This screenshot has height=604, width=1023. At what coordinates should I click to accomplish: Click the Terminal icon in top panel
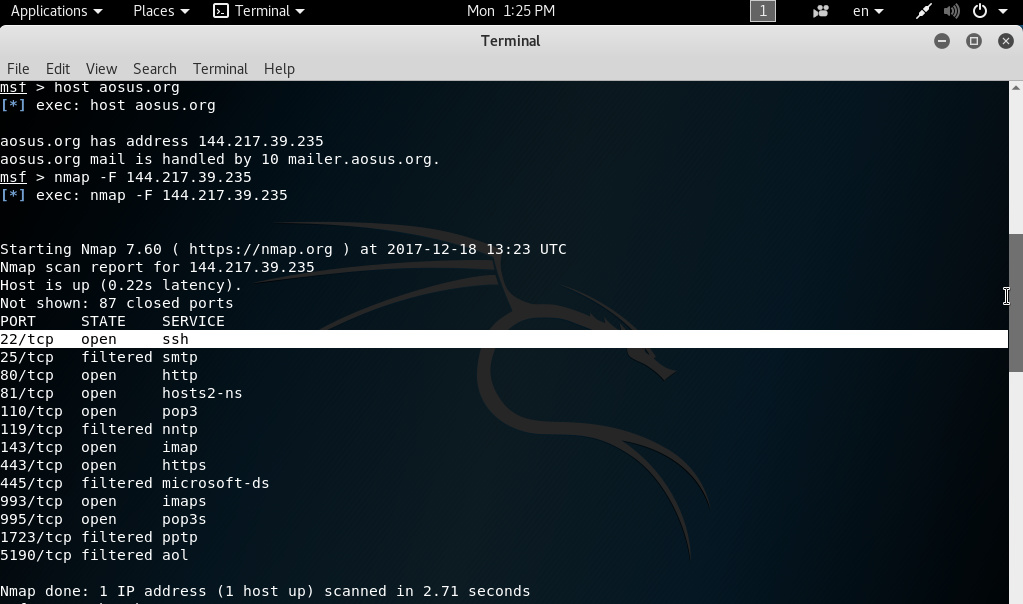pyautogui.click(x=221, y=11)
